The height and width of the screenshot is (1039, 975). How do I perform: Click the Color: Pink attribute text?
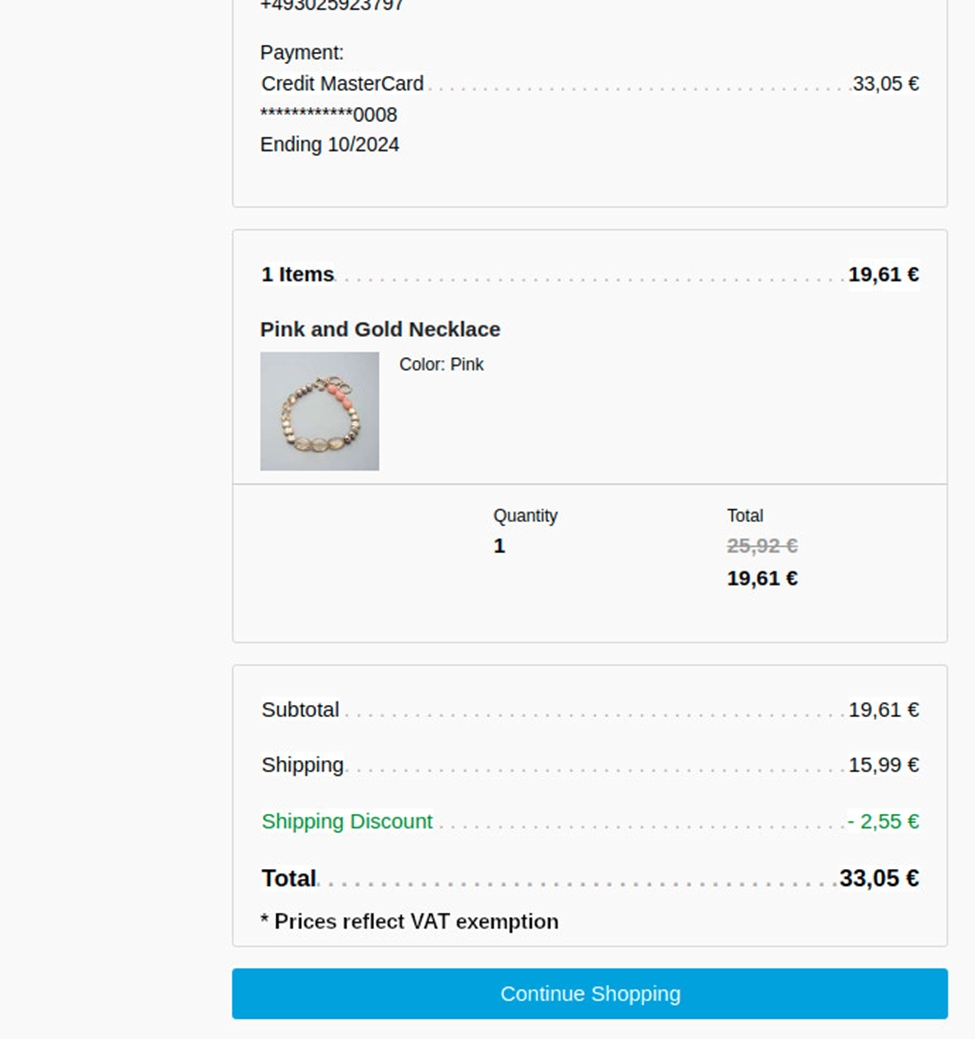click(x=441, y=364)
